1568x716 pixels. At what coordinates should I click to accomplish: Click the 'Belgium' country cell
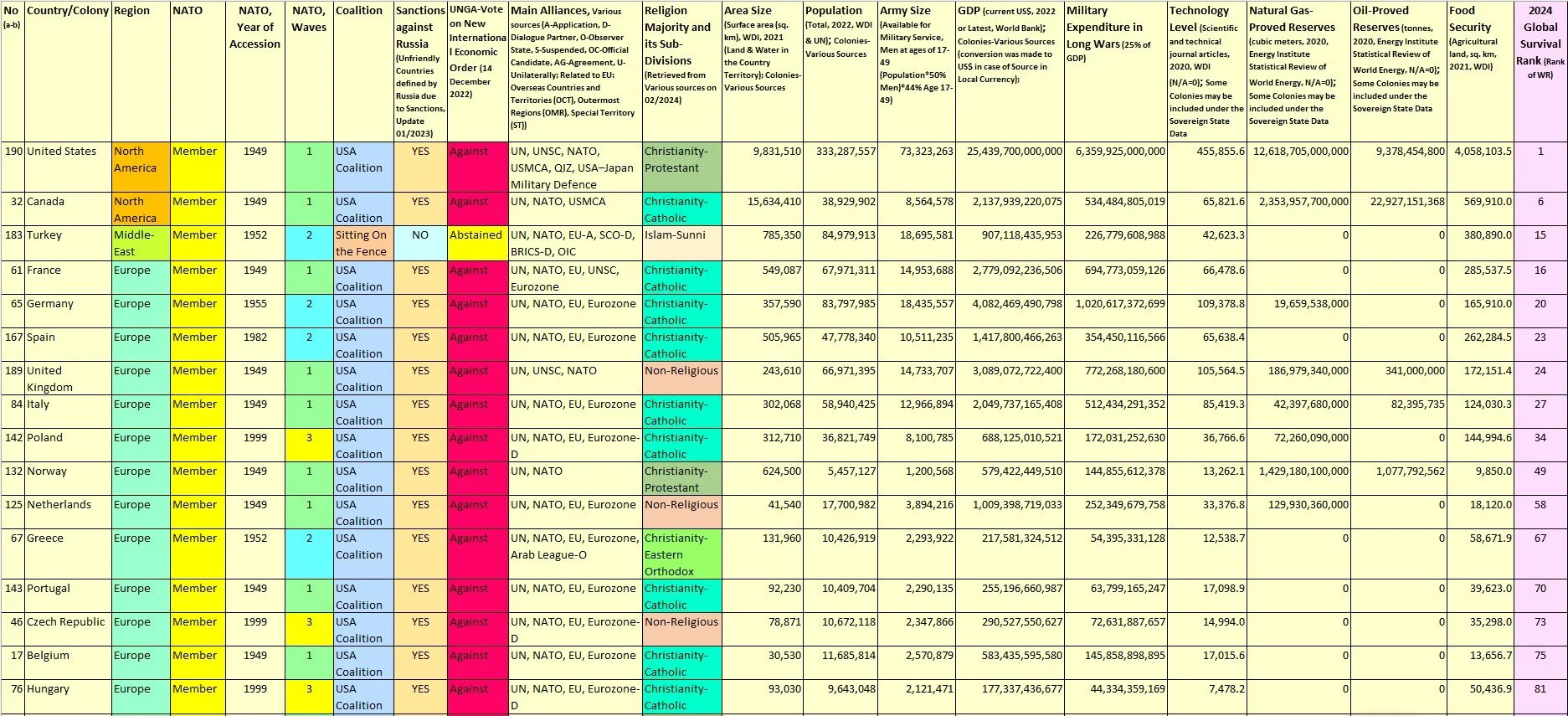pos(68,663)
